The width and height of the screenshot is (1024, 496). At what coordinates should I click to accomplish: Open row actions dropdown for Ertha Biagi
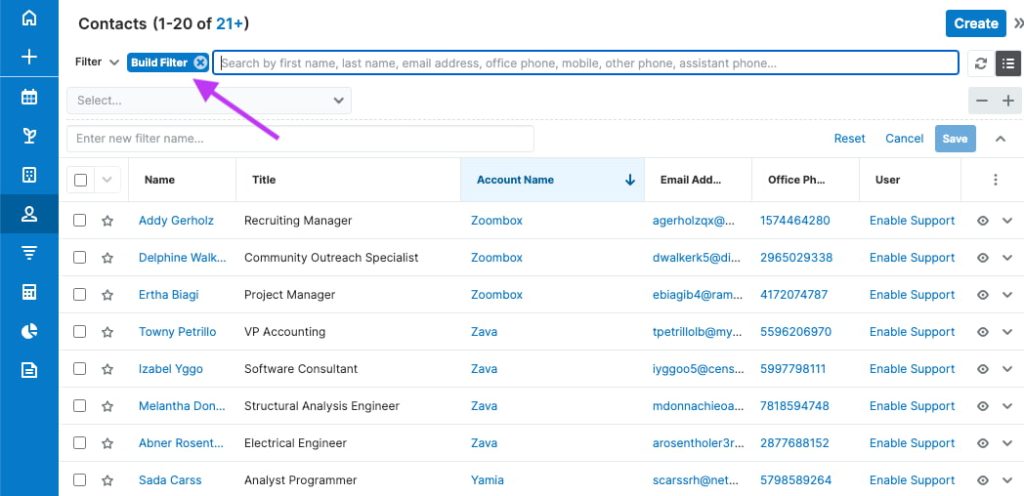point(1007,295)
